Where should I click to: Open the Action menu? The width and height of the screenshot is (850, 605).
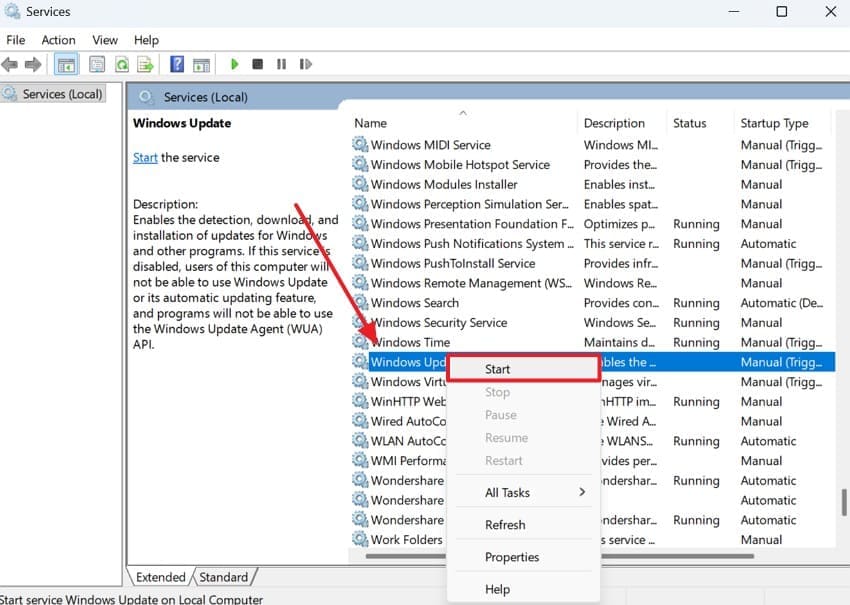pos(59,40)
